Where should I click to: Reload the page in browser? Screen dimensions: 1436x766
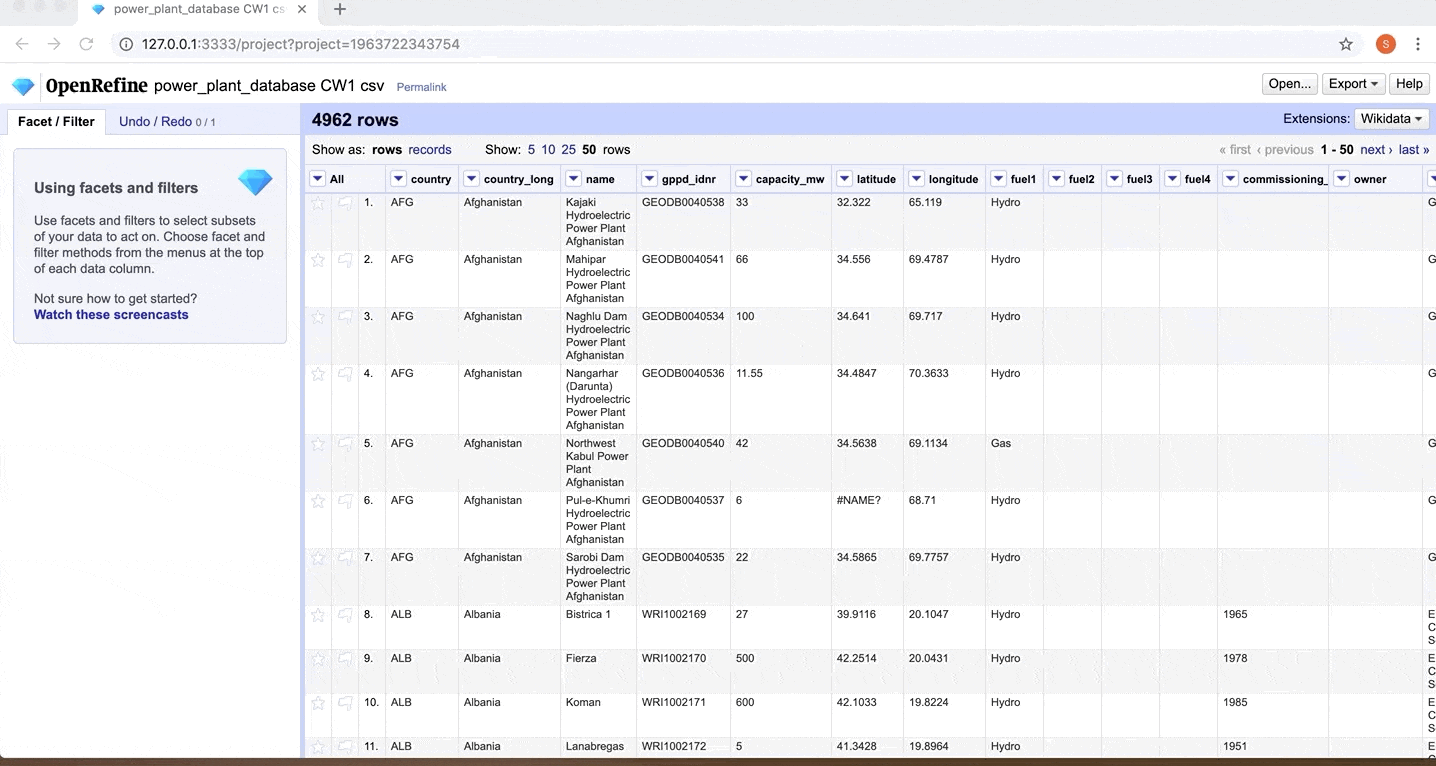click(86, 44)
